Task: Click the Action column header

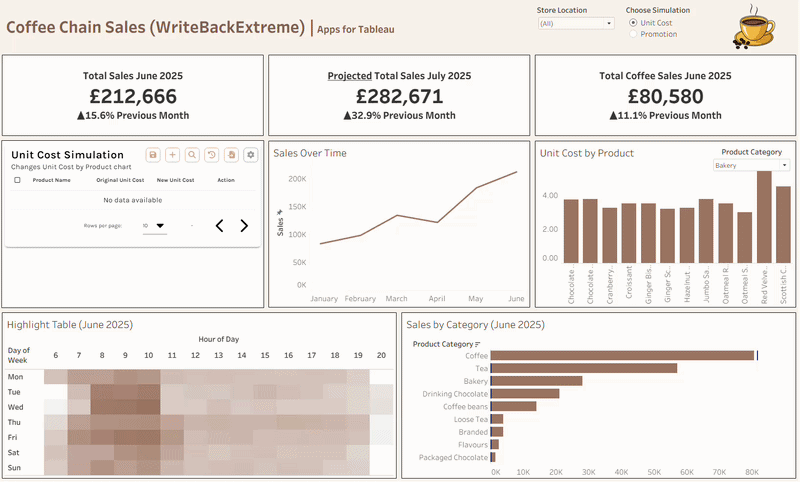Action: 226,180
